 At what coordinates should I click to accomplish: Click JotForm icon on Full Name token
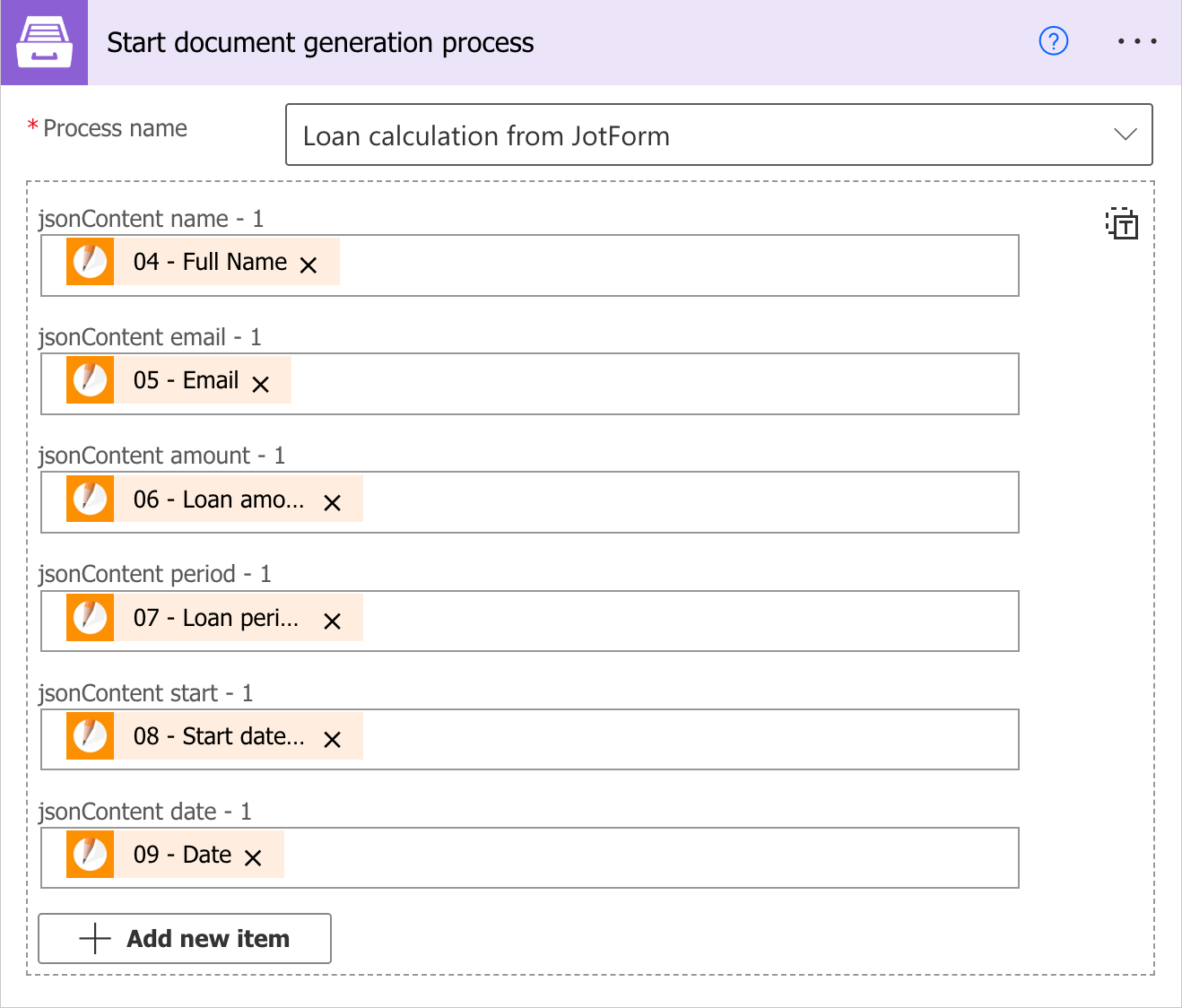(x=90, y=262)
